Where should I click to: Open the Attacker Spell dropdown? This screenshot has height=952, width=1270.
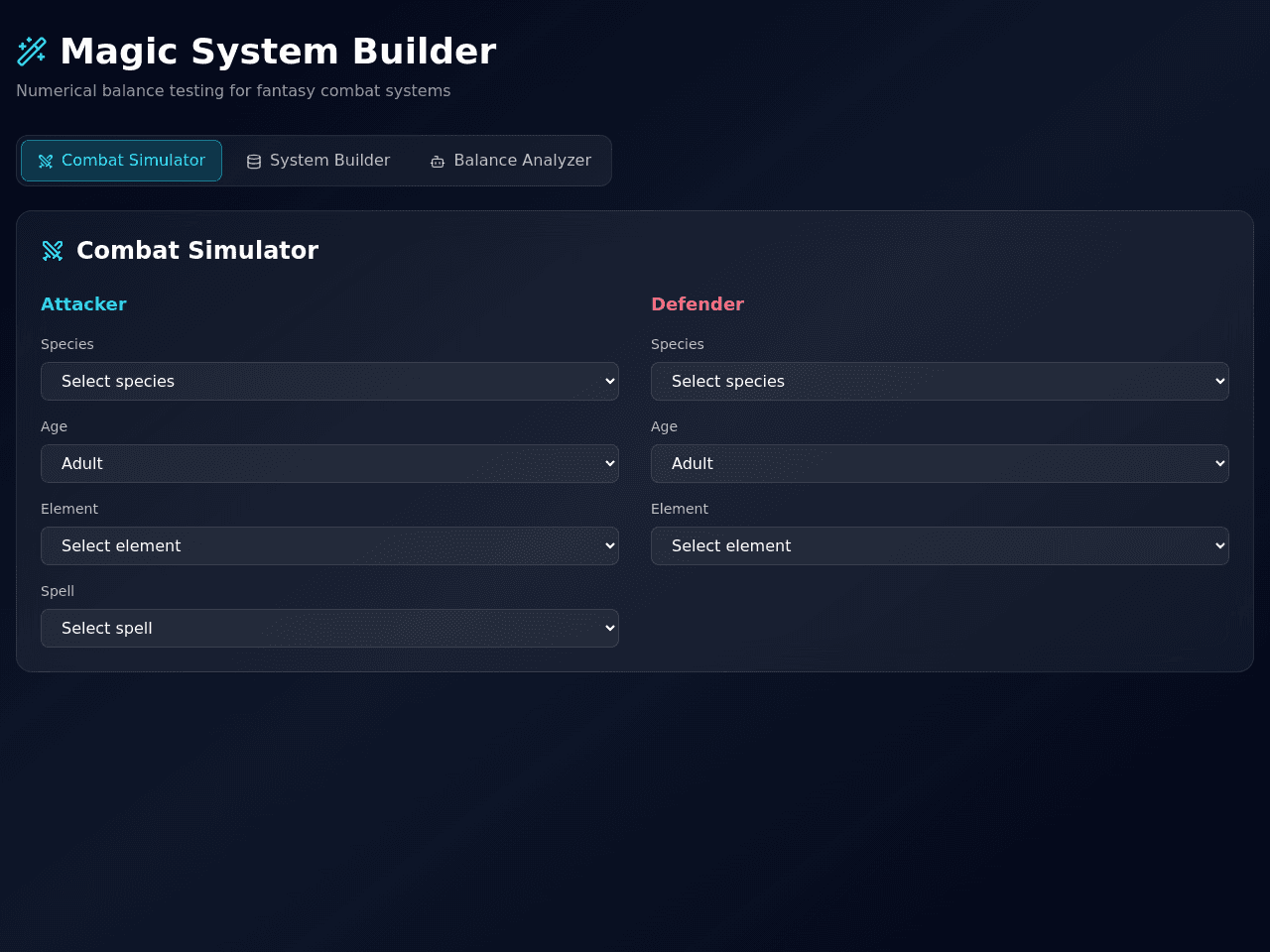(x=329, y=629)
